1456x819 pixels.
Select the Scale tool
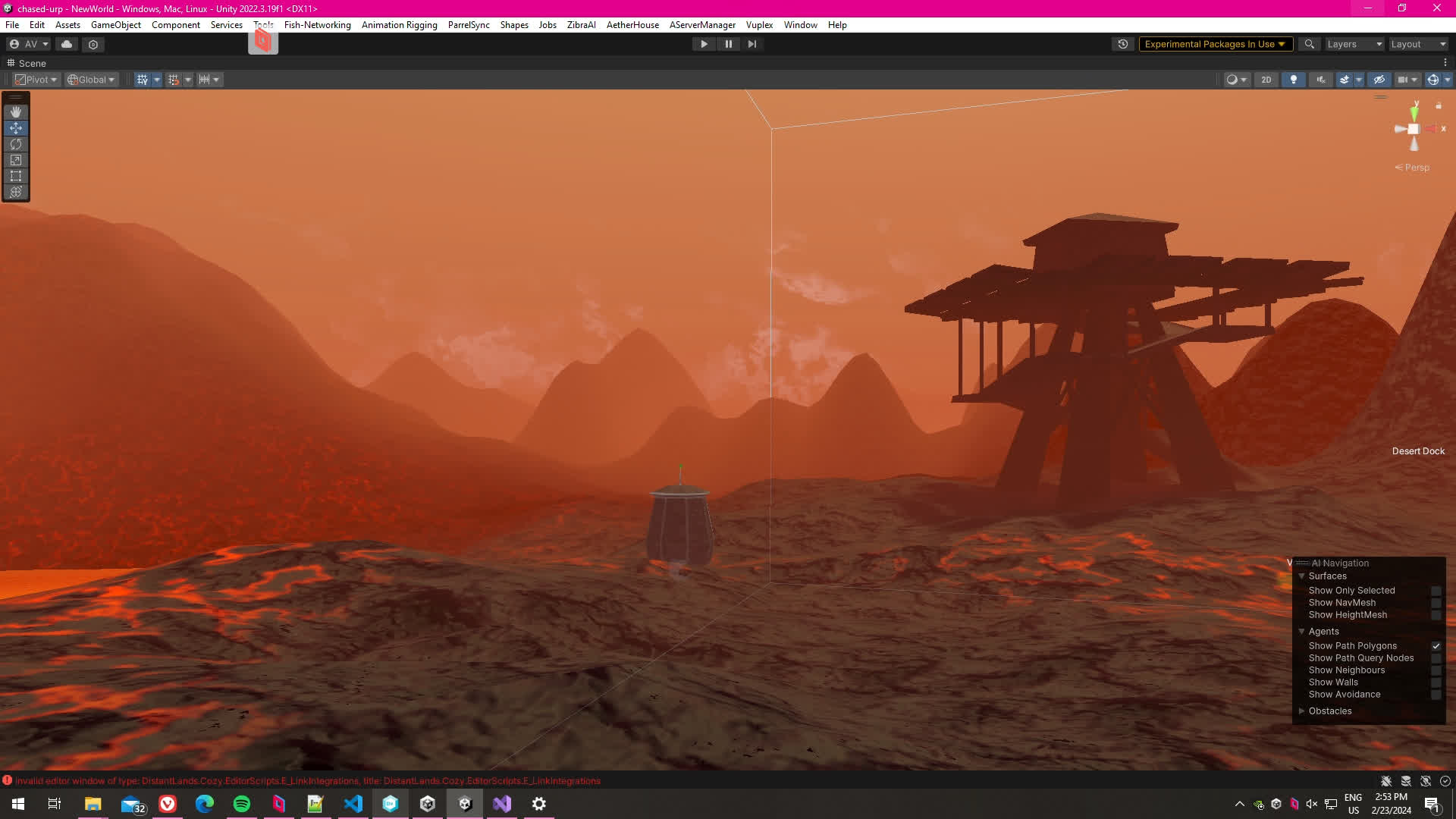coord(16,160)
